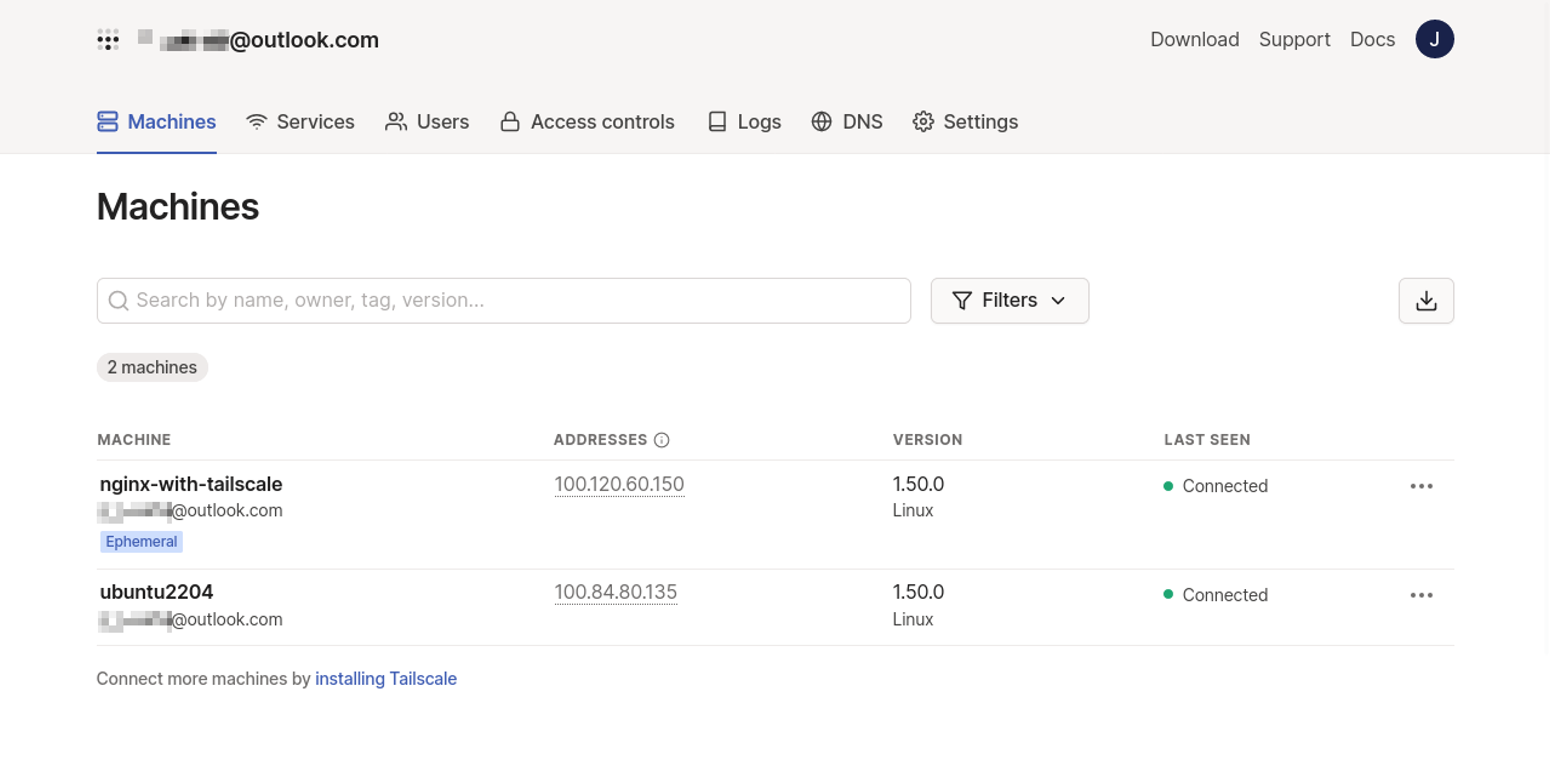This screenshot has width=1550, height=784.
Task: Click the Ephemeral tag on nginx-with-tailscale
Action: click(x=140, y=541)
